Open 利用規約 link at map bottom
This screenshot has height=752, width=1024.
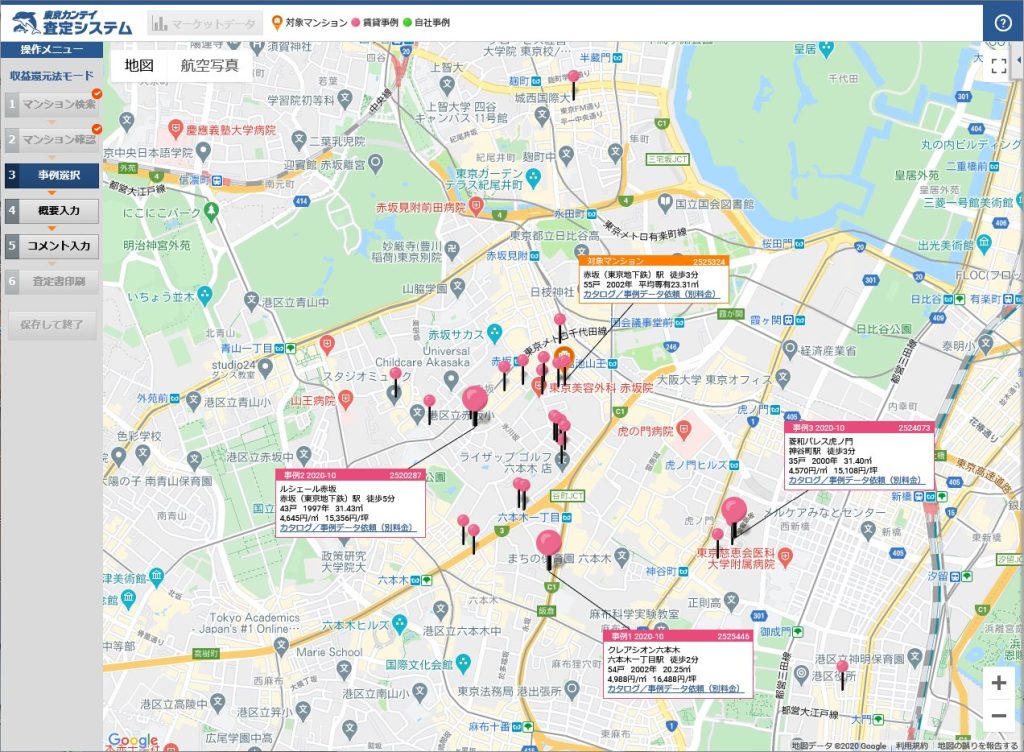pyautogui.click(x=912, y=745)
